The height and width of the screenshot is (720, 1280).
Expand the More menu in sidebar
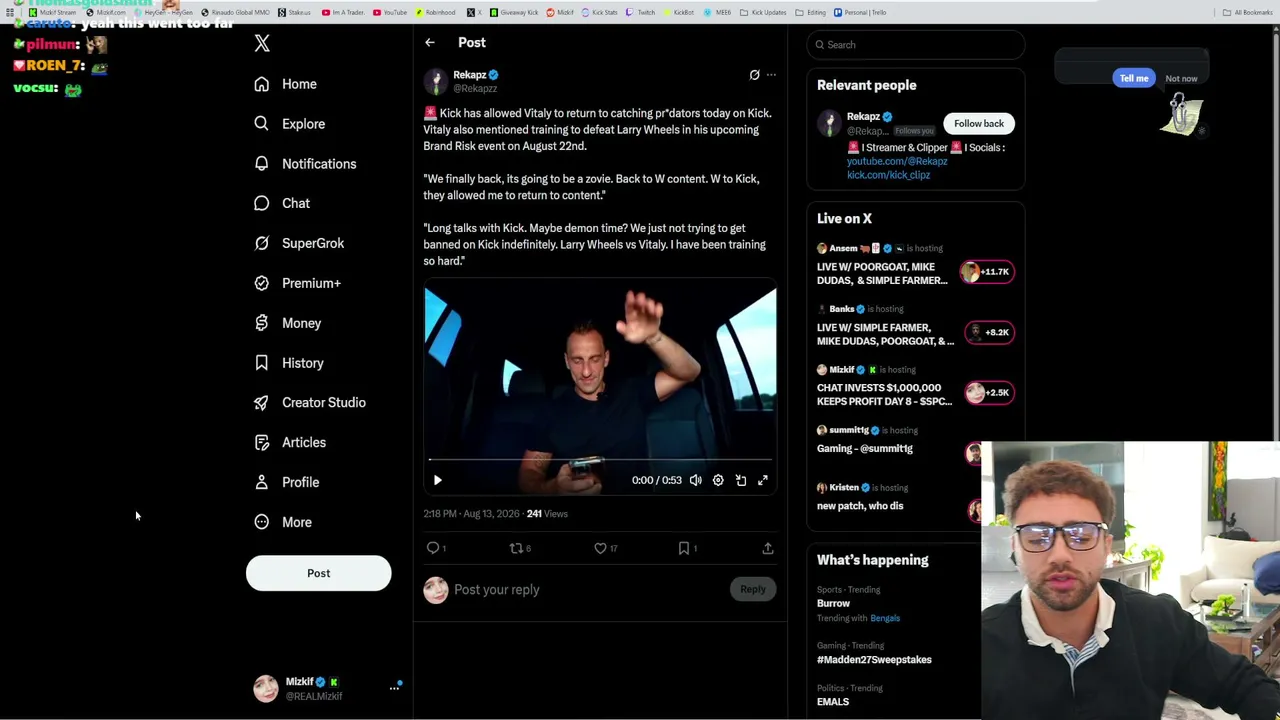[283, 522]
